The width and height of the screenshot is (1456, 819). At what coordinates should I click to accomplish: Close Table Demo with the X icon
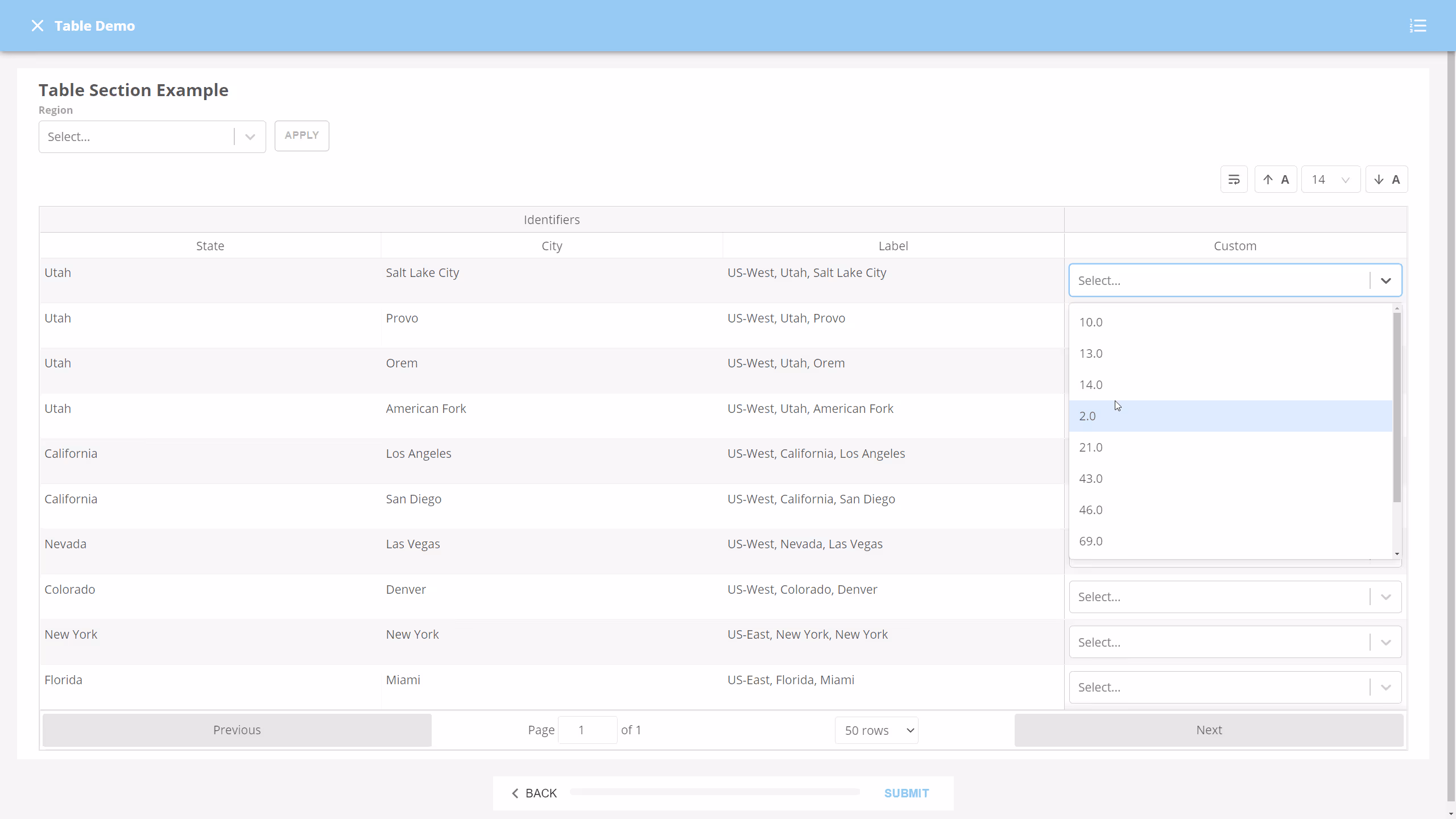[x=38, y=26]
